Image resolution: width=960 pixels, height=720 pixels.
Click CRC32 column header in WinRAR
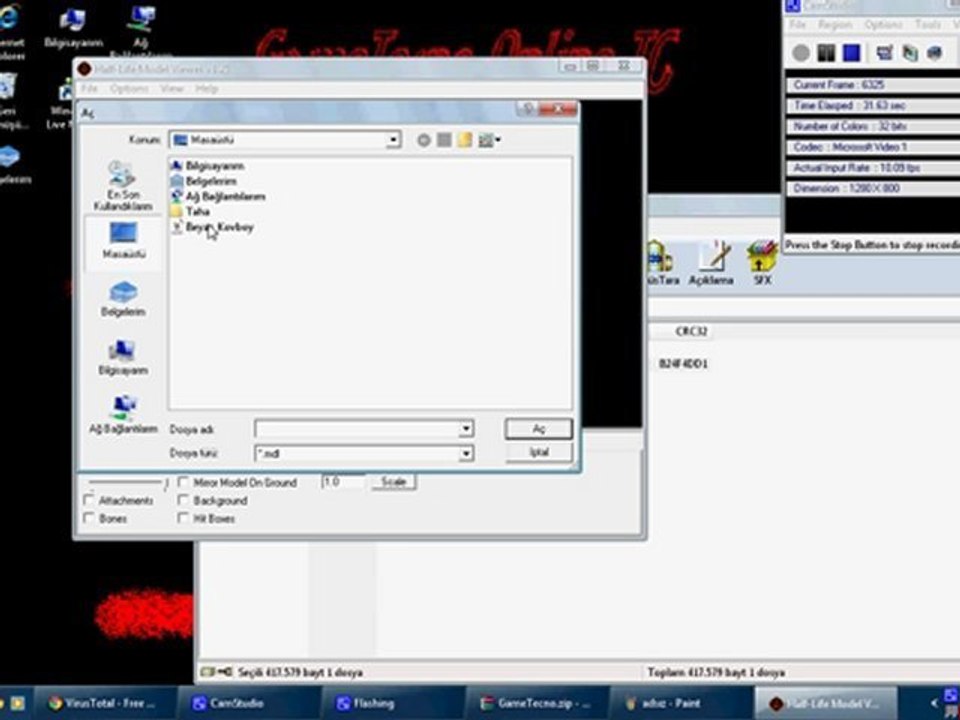(x=691, y=331)
